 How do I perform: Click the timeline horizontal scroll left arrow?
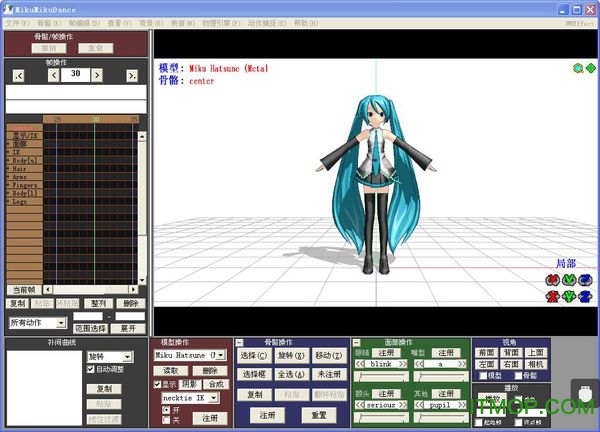pos(47,289)
